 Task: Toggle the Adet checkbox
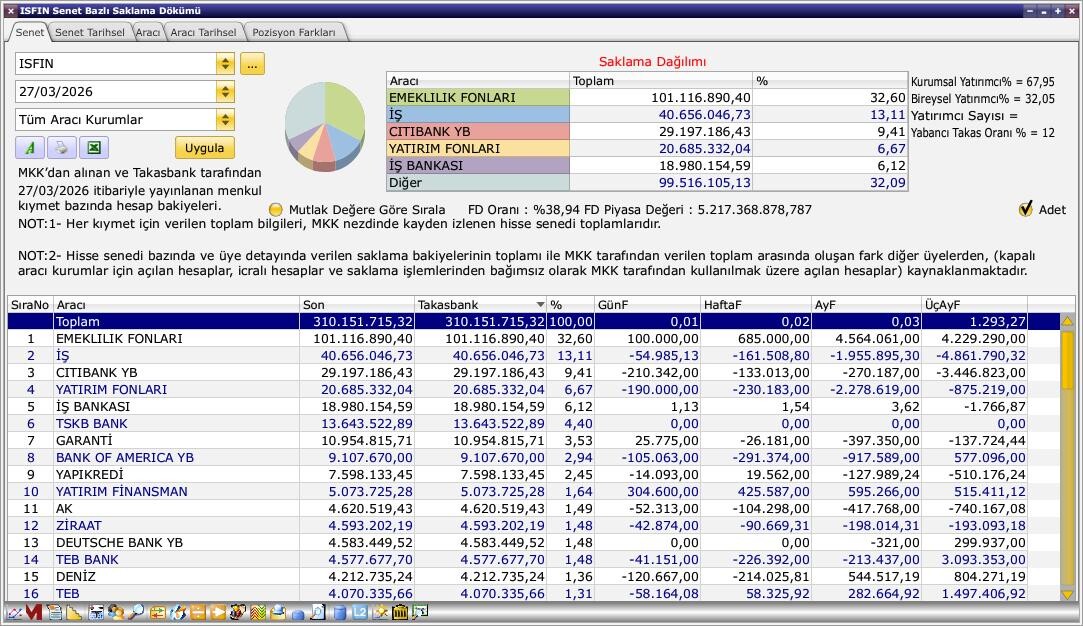[1025, 209]
